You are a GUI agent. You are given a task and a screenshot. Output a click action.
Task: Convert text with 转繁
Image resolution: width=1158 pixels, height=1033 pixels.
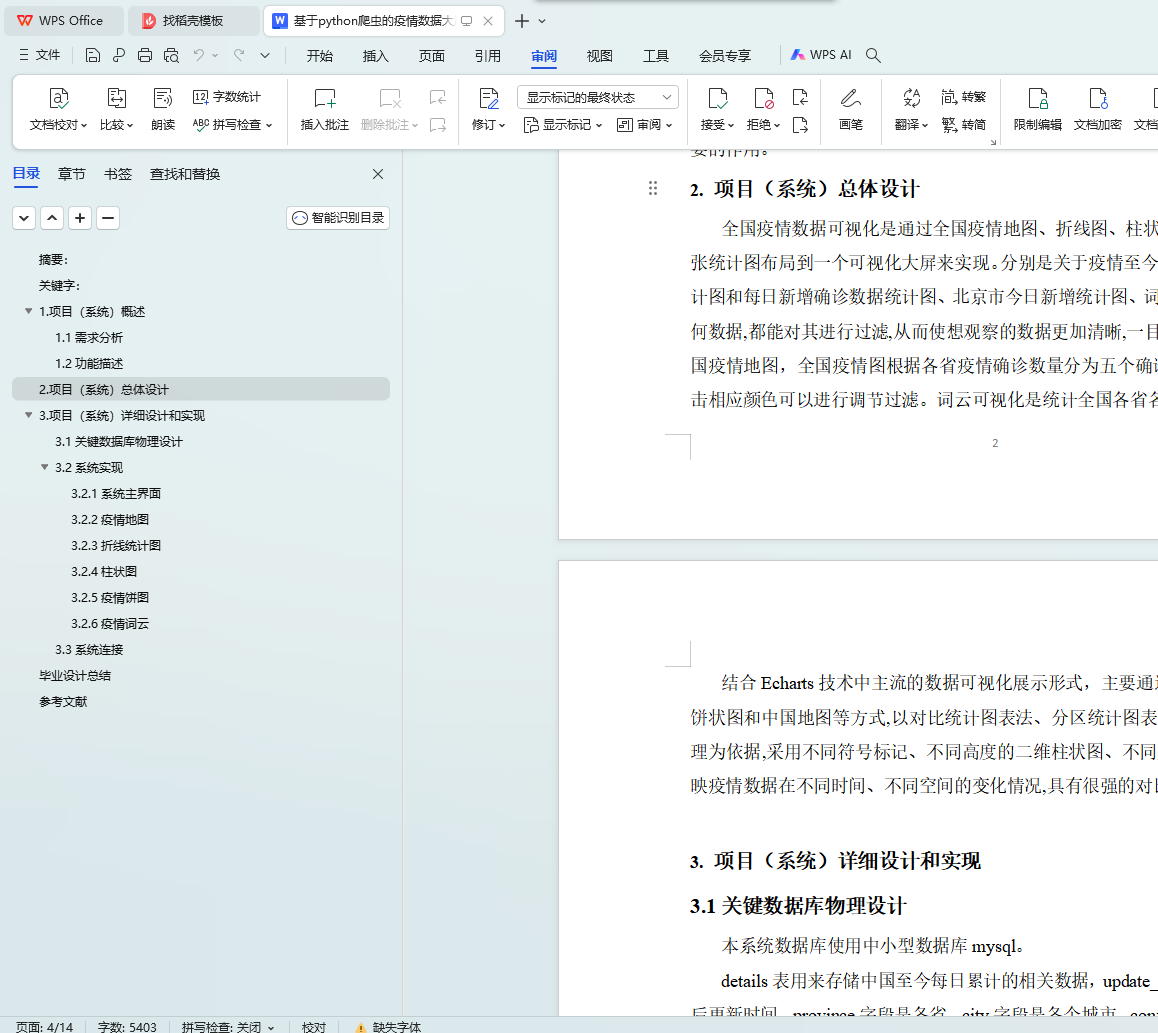964,97
